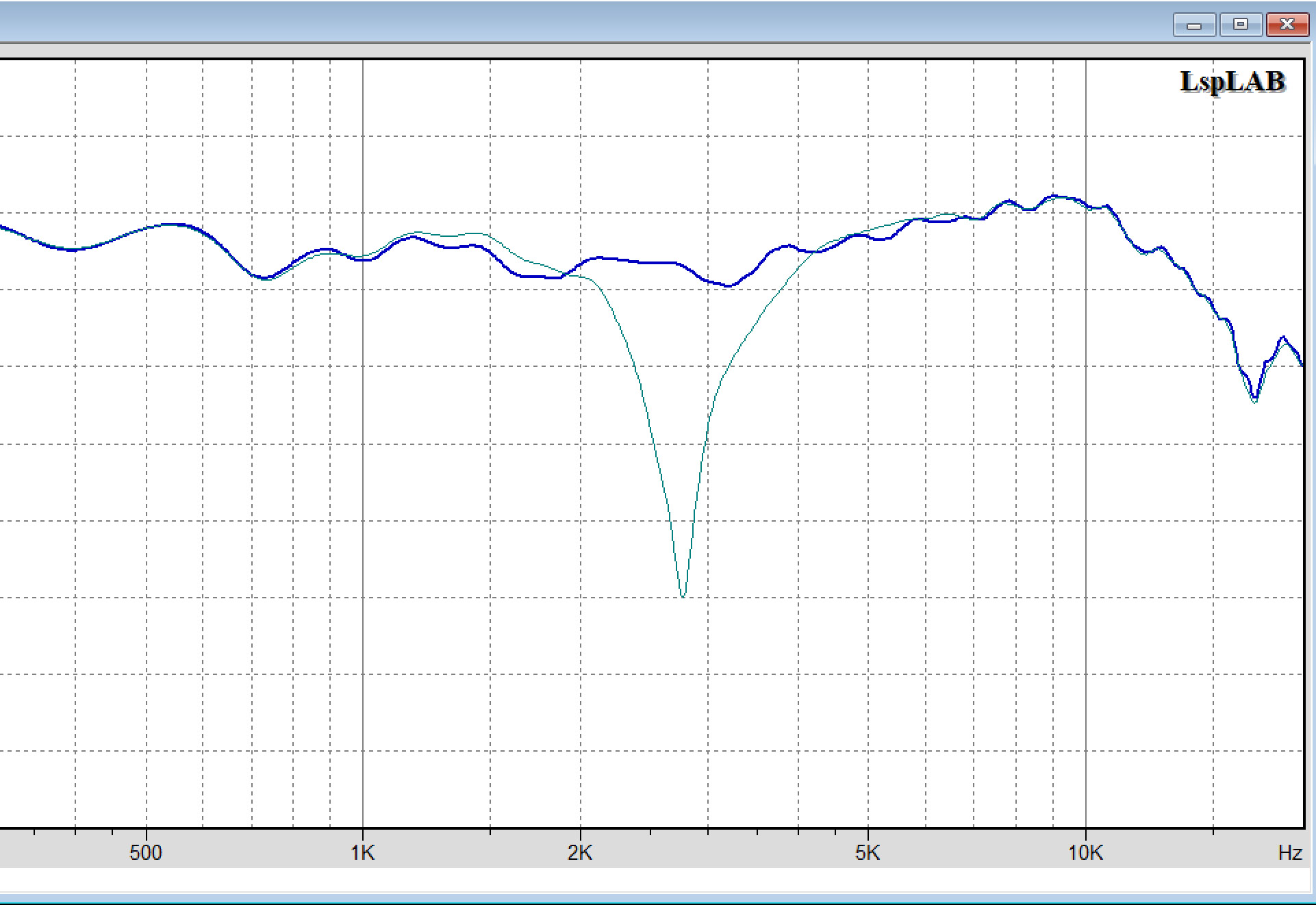The height and width of the screenshot is (905, 1316).
Task: Click the curve's dip at the far right
Action: coord(1254,398)
